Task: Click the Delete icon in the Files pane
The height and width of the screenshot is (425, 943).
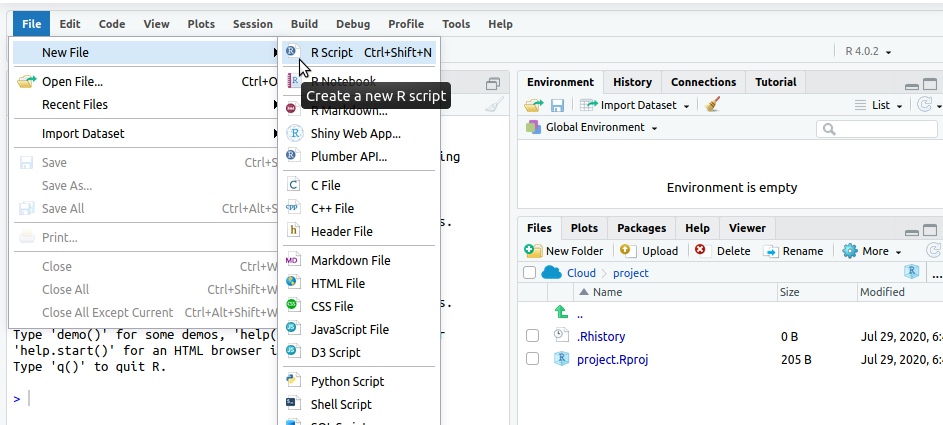Action: [700, 251]
